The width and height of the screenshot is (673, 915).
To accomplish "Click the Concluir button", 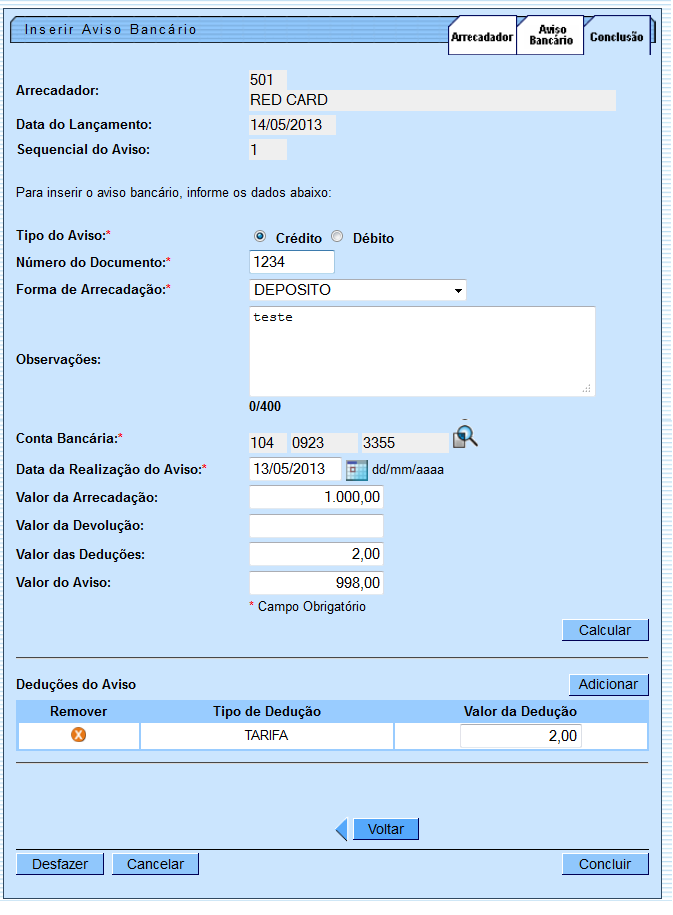I will pos(605,864).
